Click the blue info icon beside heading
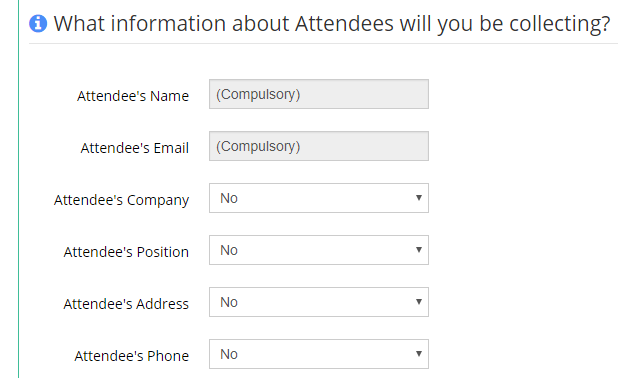The width and height of the screenshot is (618, 378). (x=38, y=23)
